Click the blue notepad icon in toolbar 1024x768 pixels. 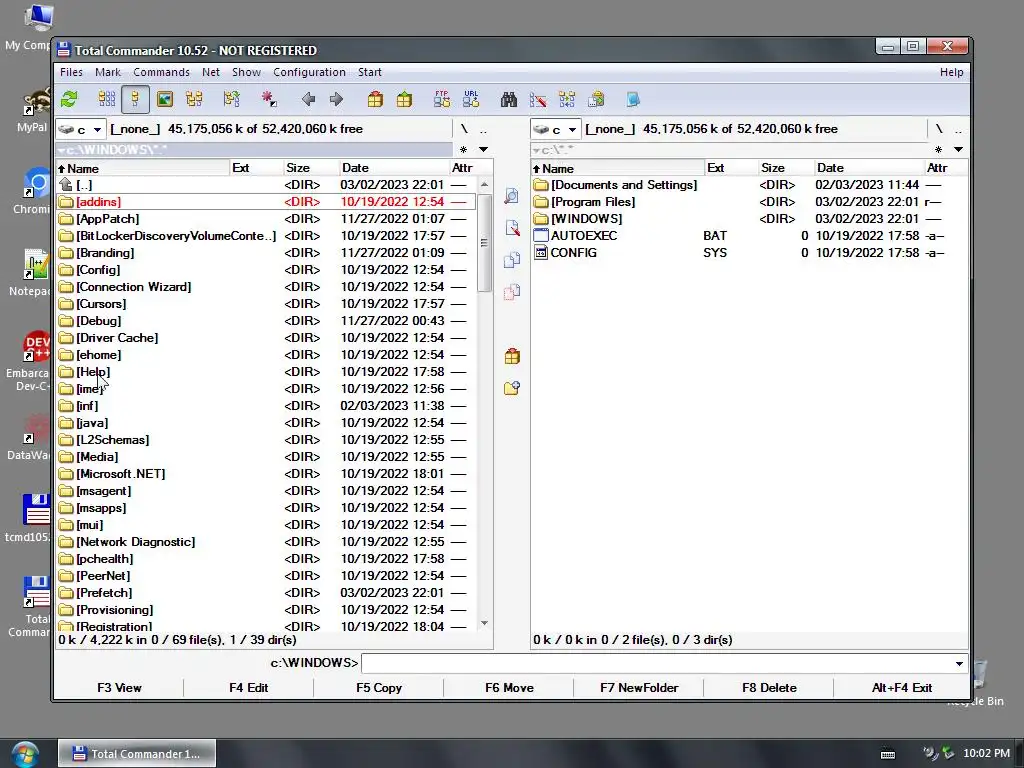pyautogui.click(x=633, y=99)
